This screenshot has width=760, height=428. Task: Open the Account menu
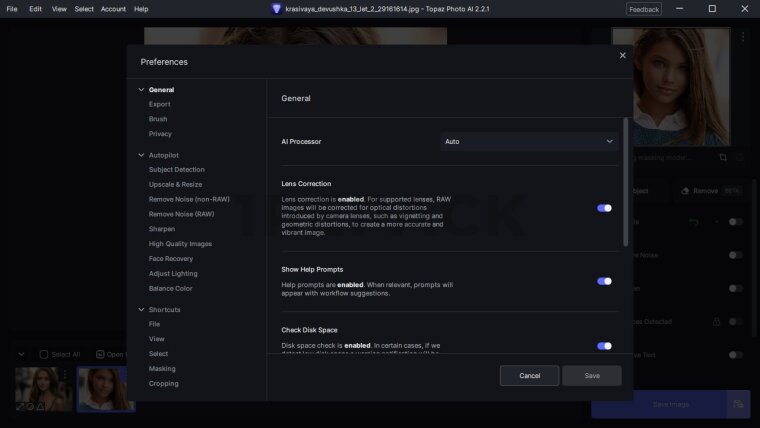point(113,9)
